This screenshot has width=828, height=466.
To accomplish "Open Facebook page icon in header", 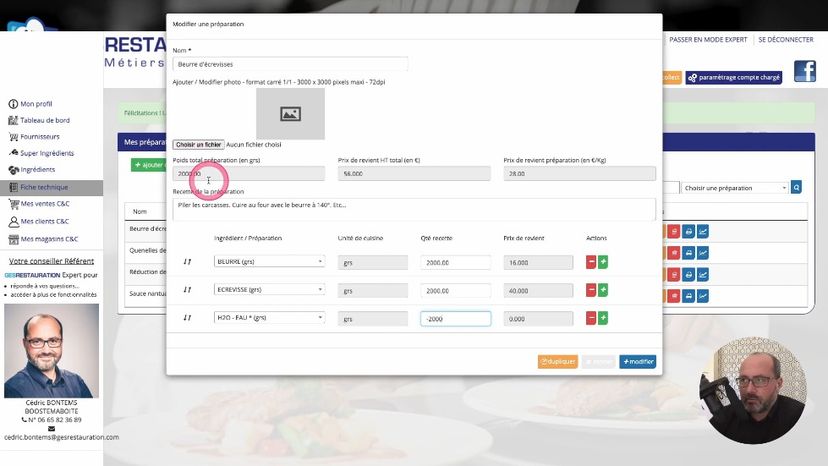I will click(x=805, y=71).
